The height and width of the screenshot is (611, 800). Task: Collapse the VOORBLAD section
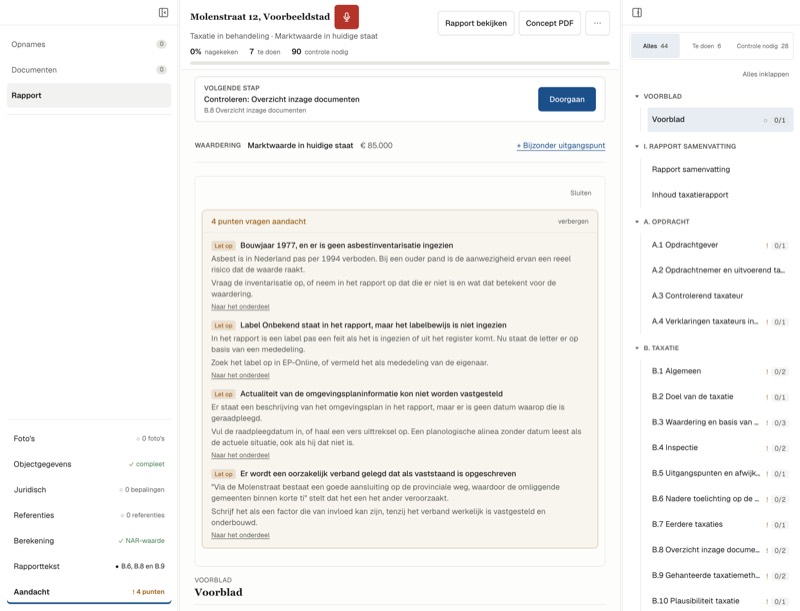(637, 96)
